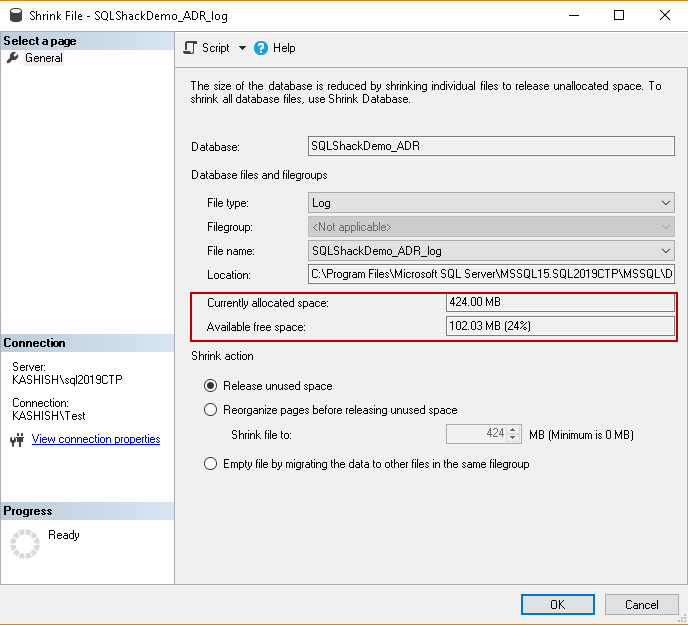Viewport: 688px width, 625px height.
Task: Select Release unused space radio option
Action: tap(210, 386)
